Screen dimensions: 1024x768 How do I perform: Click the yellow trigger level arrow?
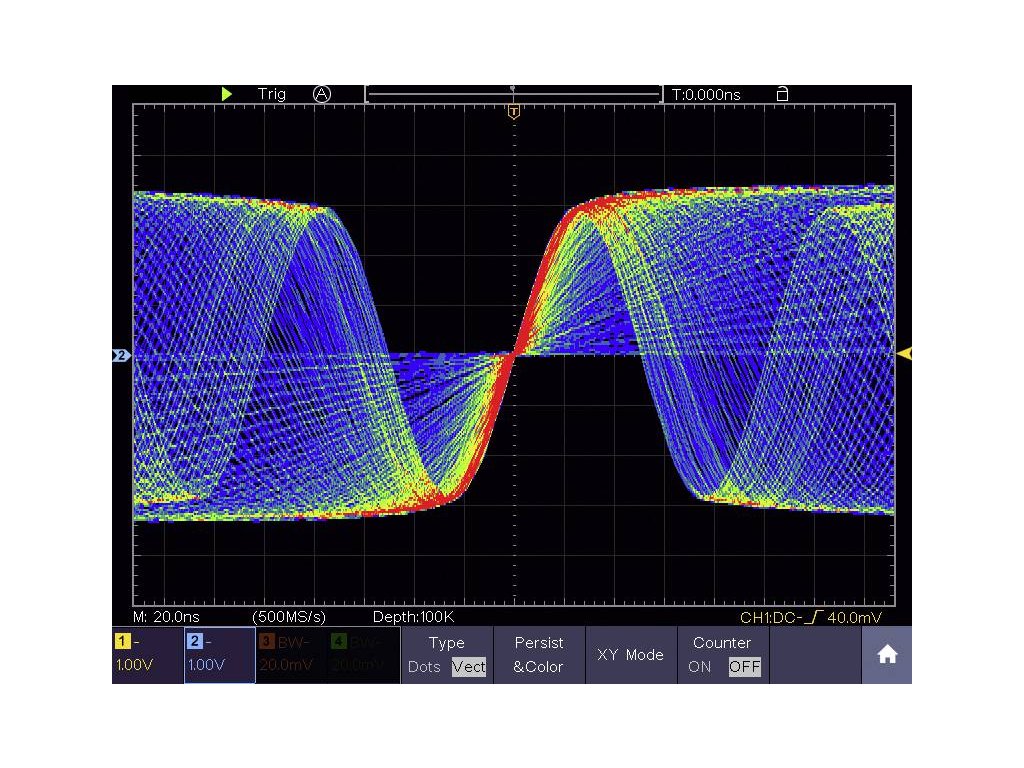click(904, 353)
